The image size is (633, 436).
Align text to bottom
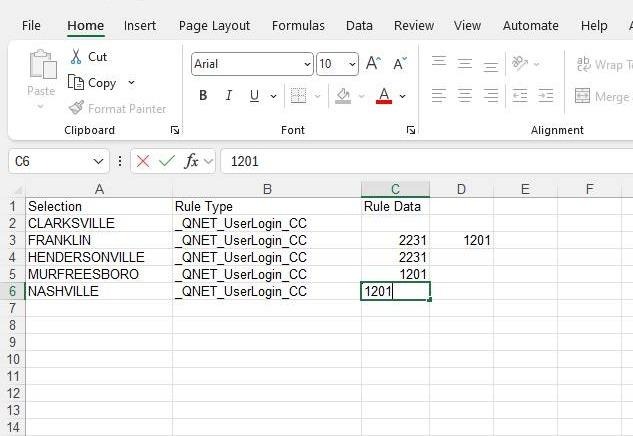[490, 66]
